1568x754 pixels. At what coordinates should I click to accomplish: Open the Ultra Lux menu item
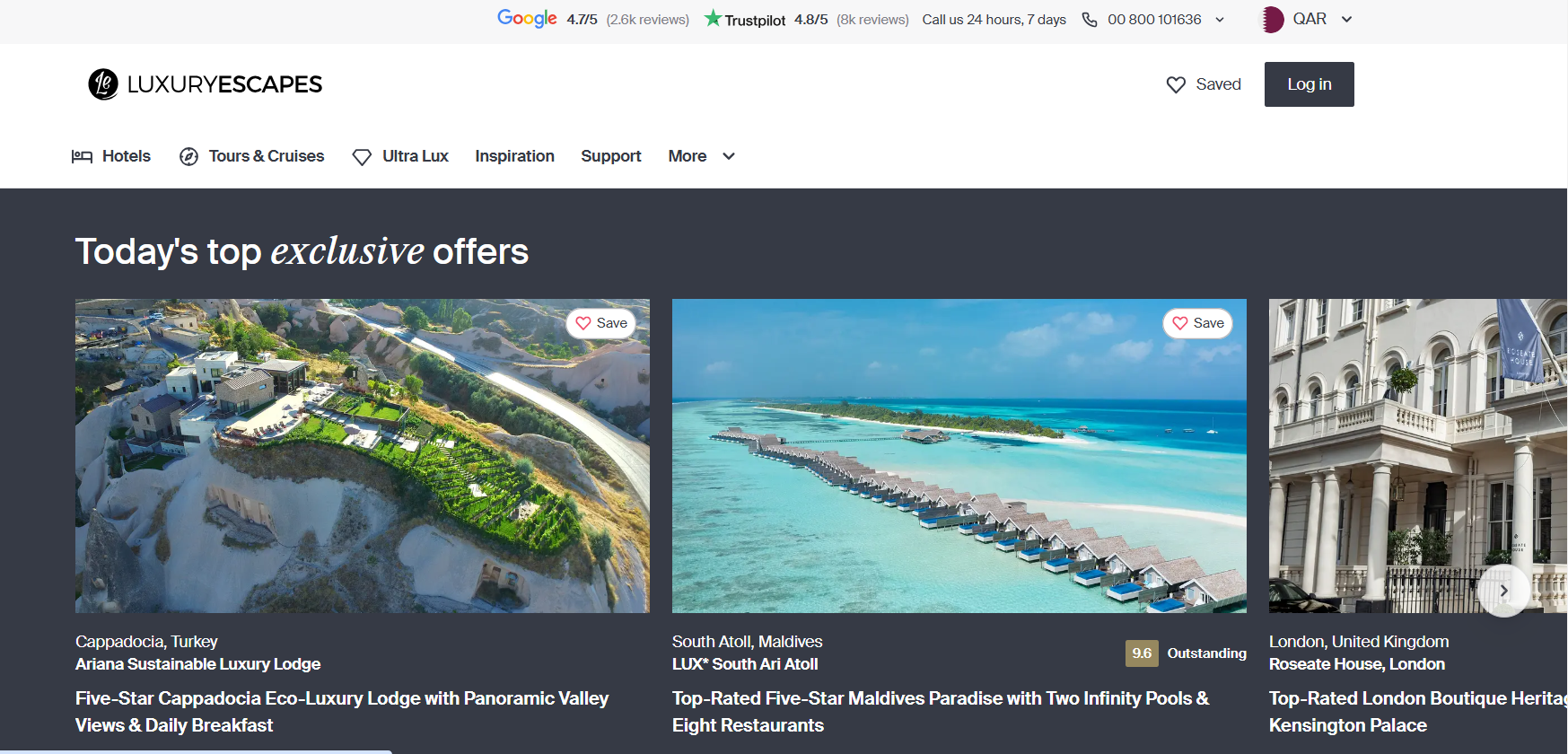[x=400, y=156]
